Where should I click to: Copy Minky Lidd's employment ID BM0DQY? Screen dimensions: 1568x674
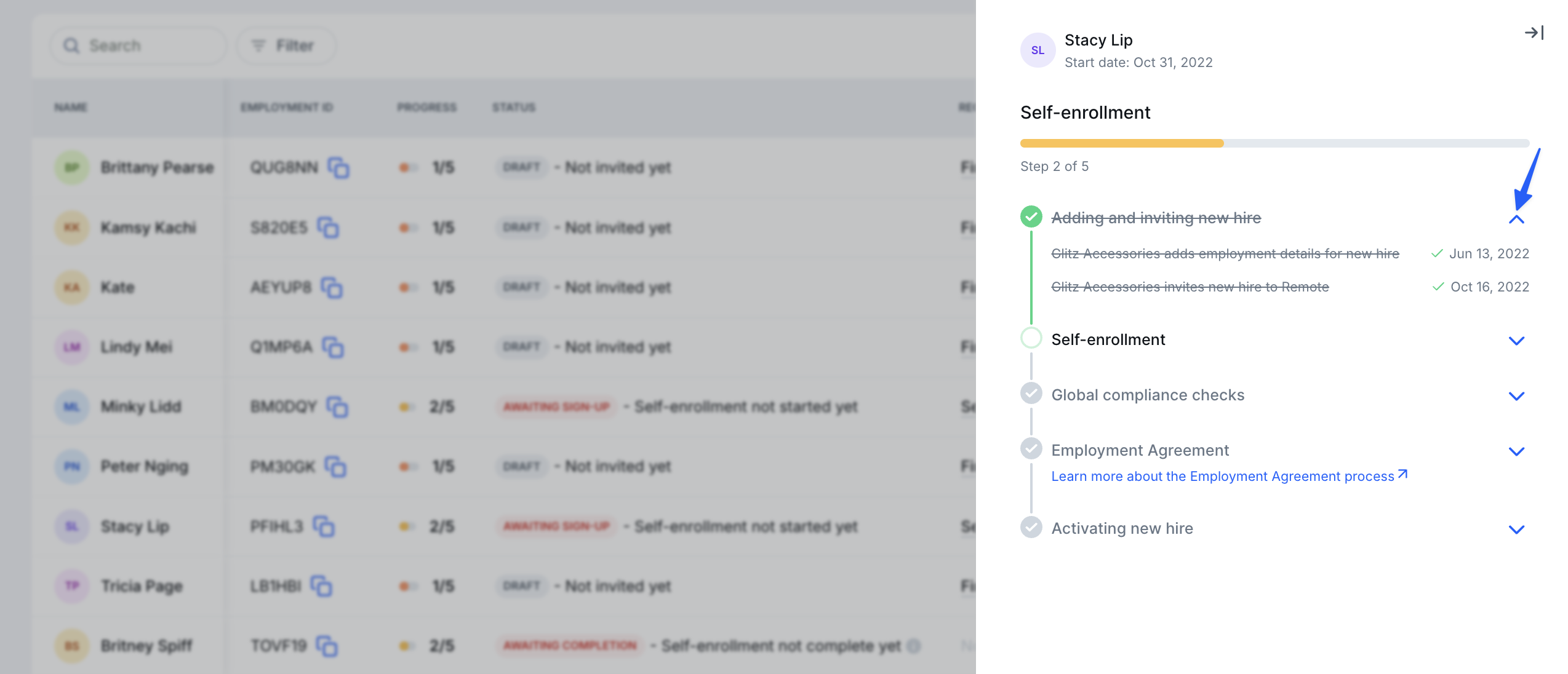337,406
